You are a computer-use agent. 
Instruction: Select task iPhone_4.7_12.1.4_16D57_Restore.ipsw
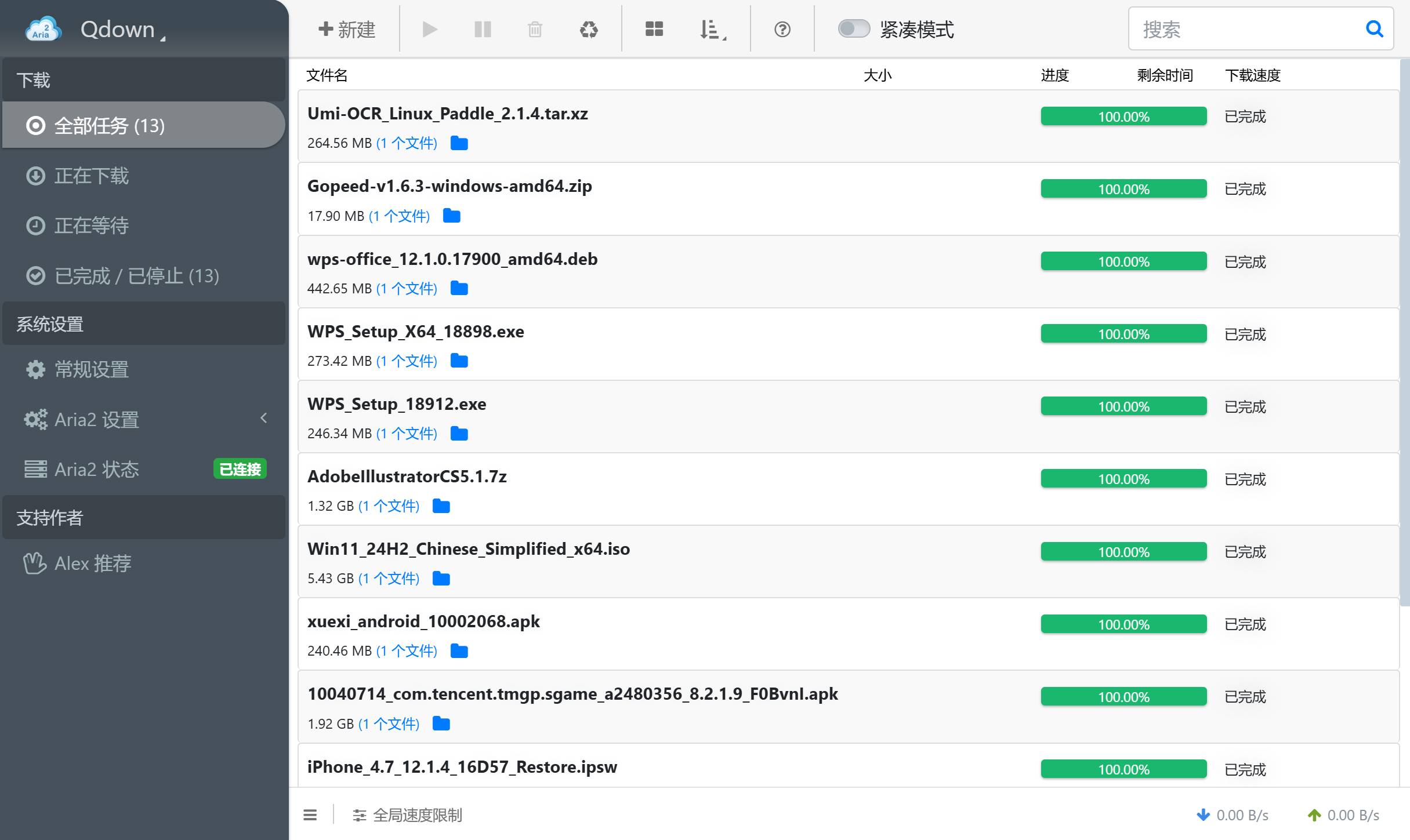(849, 765)
